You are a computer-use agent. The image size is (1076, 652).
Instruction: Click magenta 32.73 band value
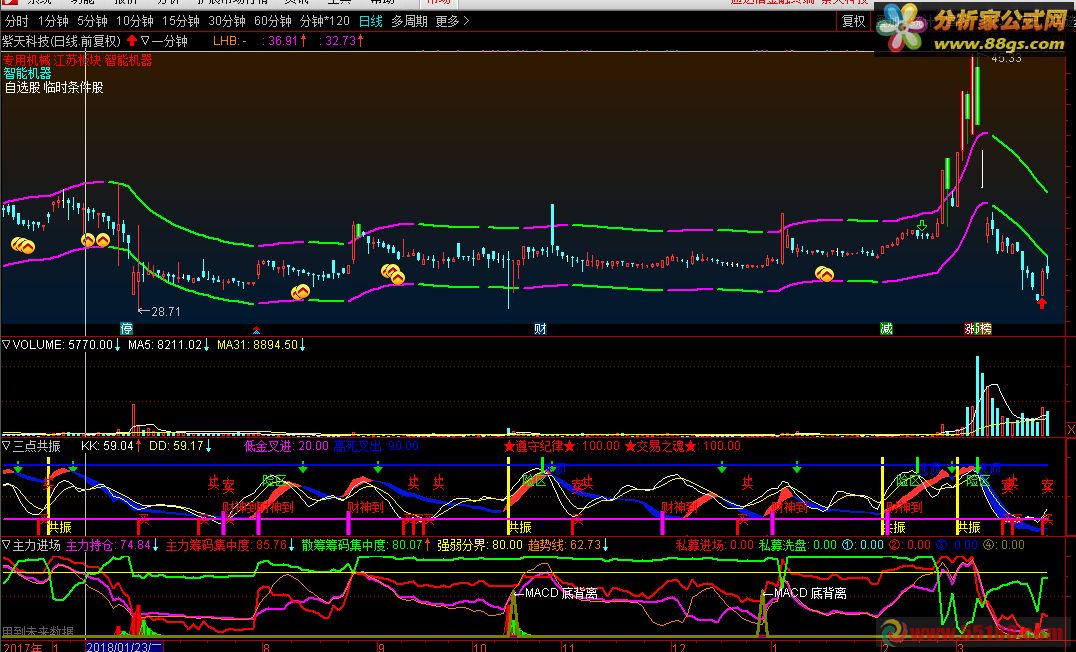click(342, 41)
